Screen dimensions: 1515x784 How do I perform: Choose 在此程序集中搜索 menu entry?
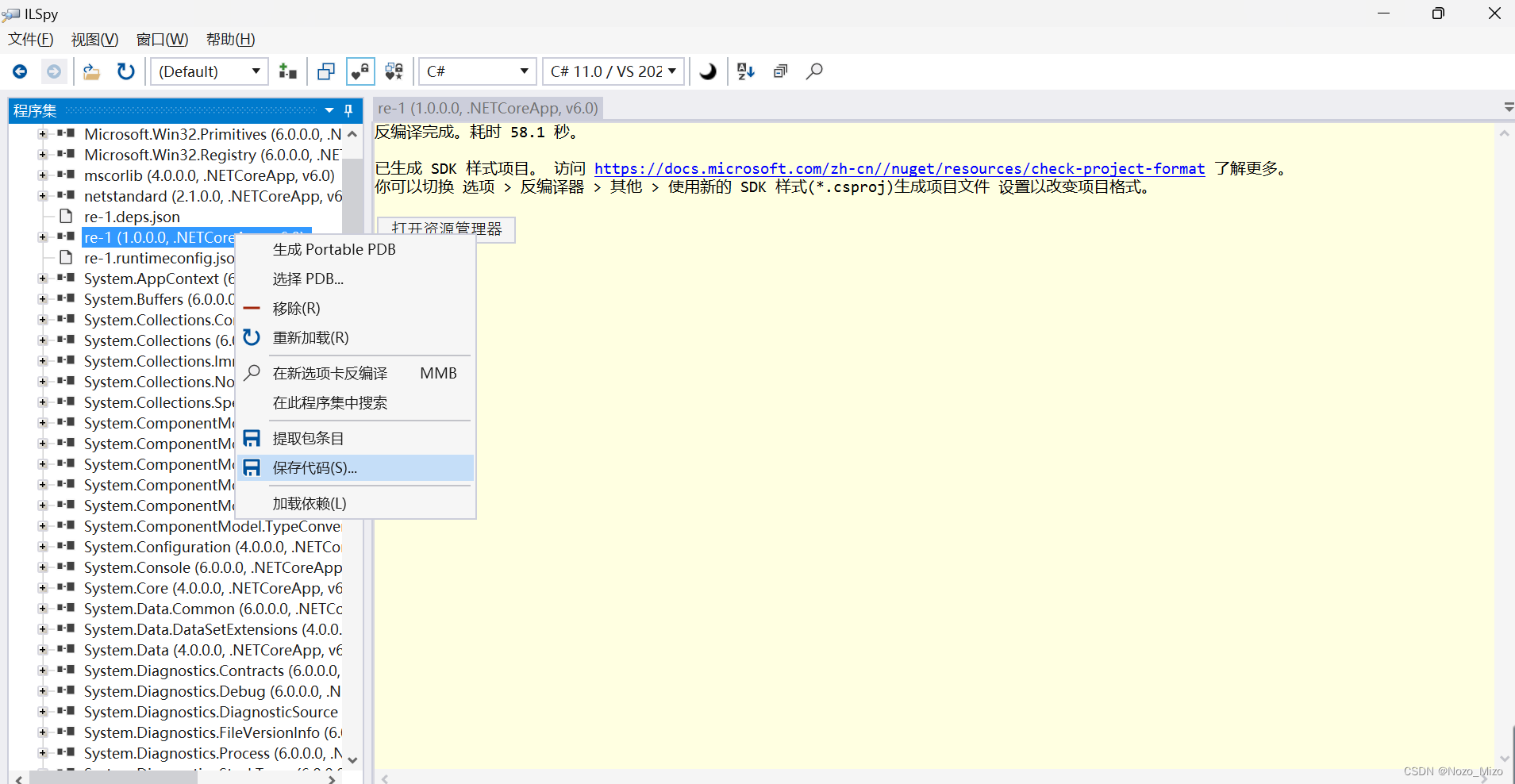356,402
